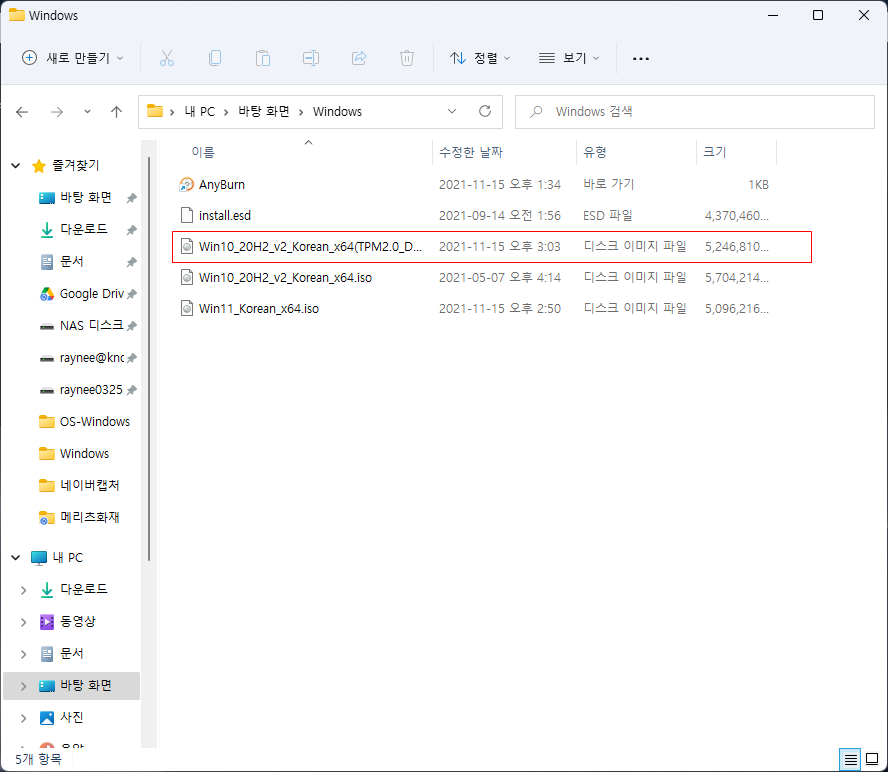Open pinned 바탕 화면 in 즐겨찾기
This screenshot has width=888, height=772.
click(86, 198)
